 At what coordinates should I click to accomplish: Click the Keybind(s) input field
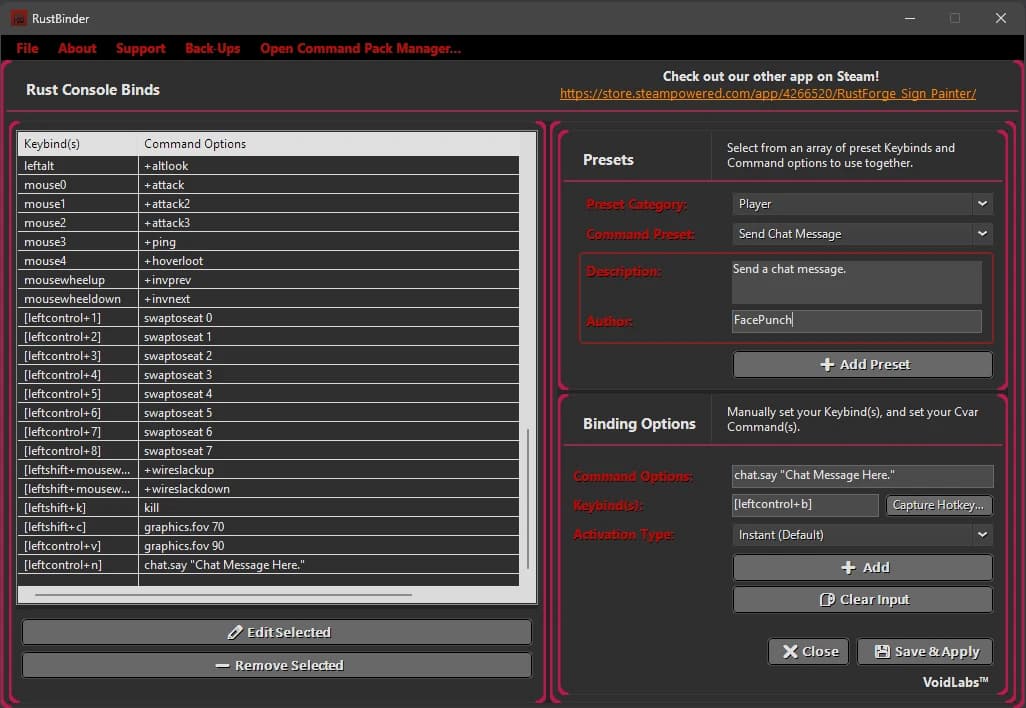[x=805, y=504]
